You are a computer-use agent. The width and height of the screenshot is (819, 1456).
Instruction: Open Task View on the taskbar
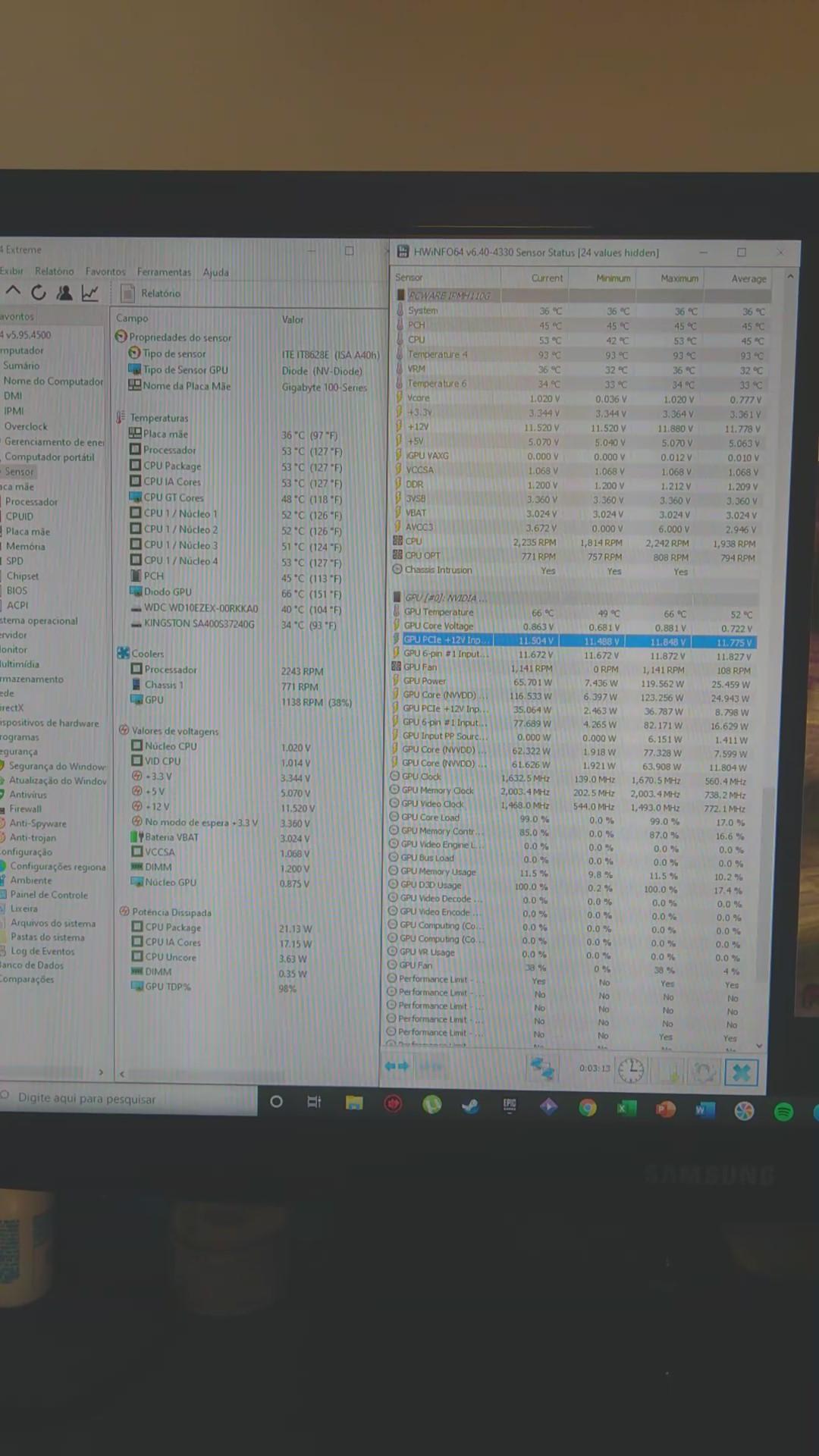point(314,1102)
